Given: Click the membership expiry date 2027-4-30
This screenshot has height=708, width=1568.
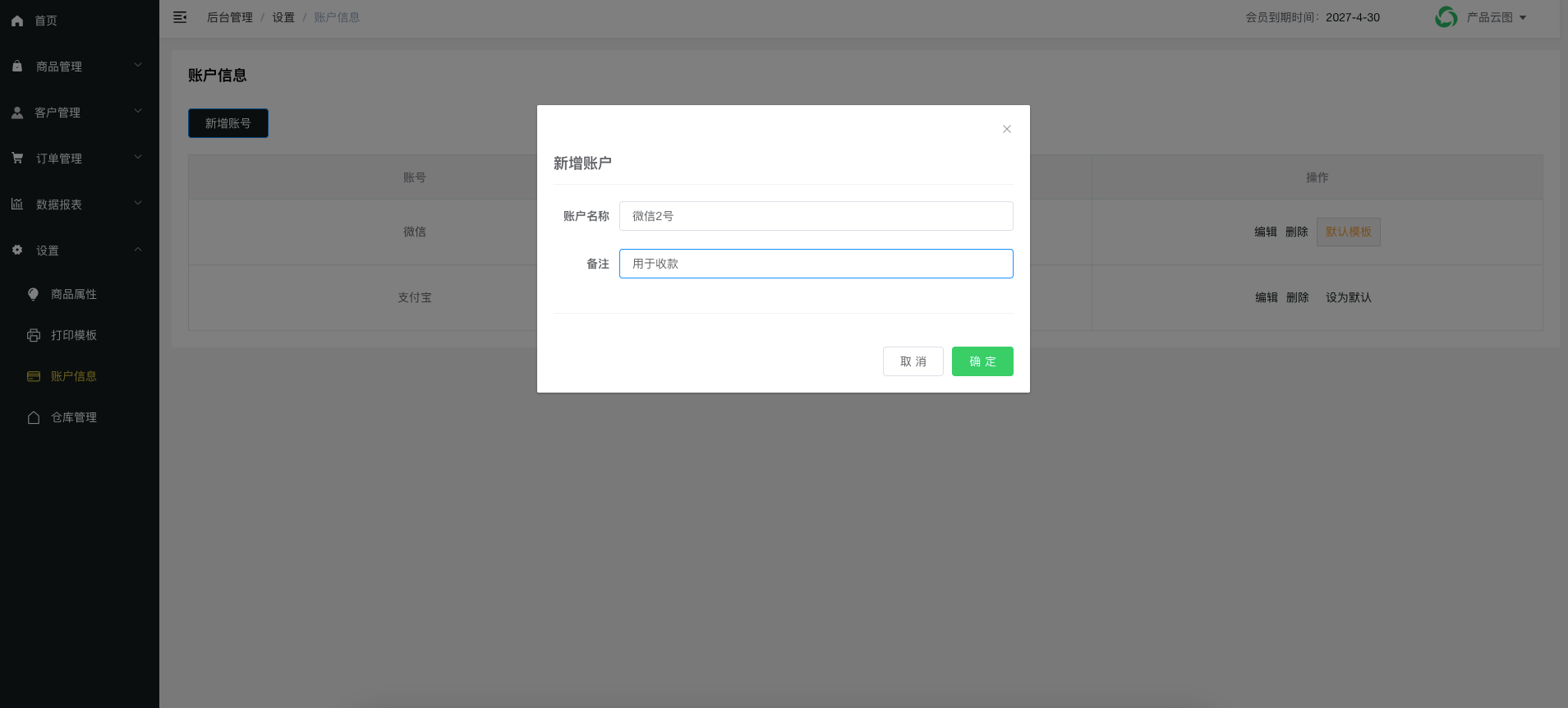Looking at the screenshot, I should coord(1353,17).
